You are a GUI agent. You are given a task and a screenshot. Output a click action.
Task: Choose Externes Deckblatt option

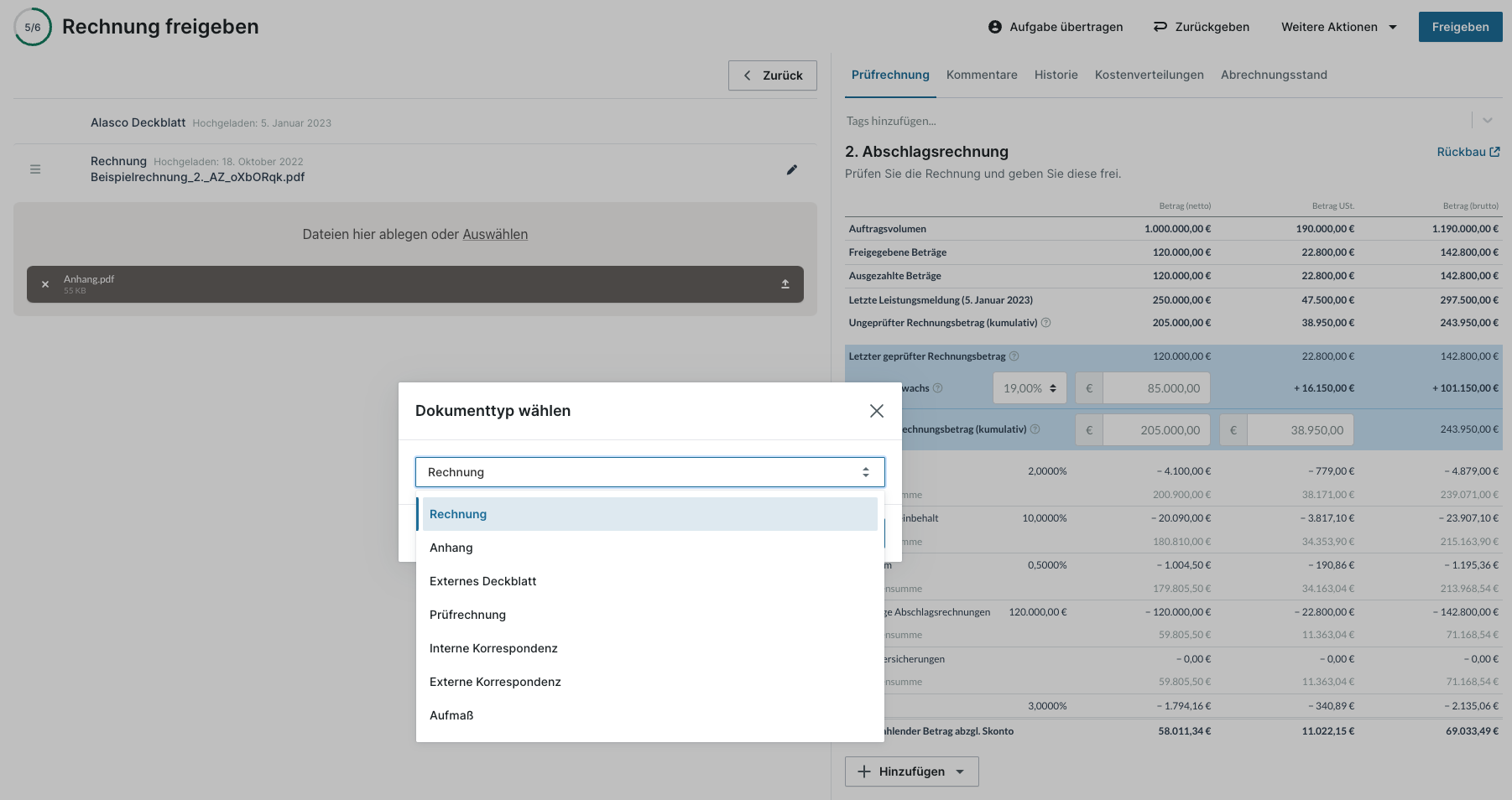(482, 581)
